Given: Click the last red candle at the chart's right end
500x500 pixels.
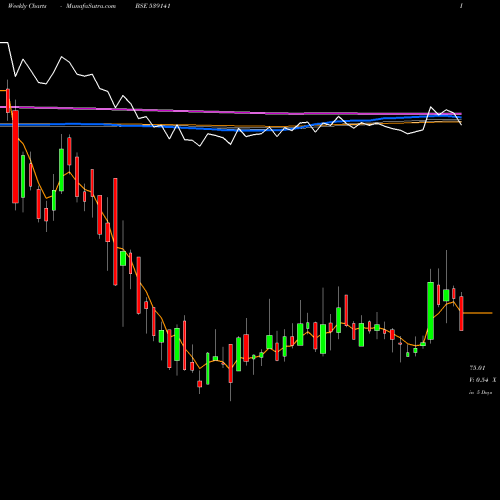Looking at the screenshot, I should pyautogui.click(x=461, y=313).
